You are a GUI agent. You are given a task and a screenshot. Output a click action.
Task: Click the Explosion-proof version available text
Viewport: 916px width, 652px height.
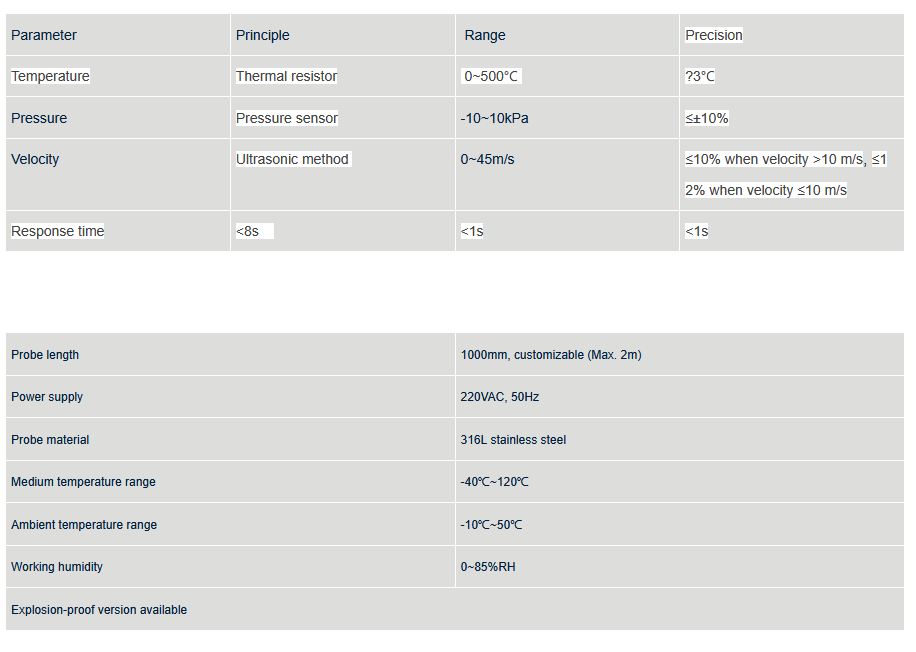point(99,610)
